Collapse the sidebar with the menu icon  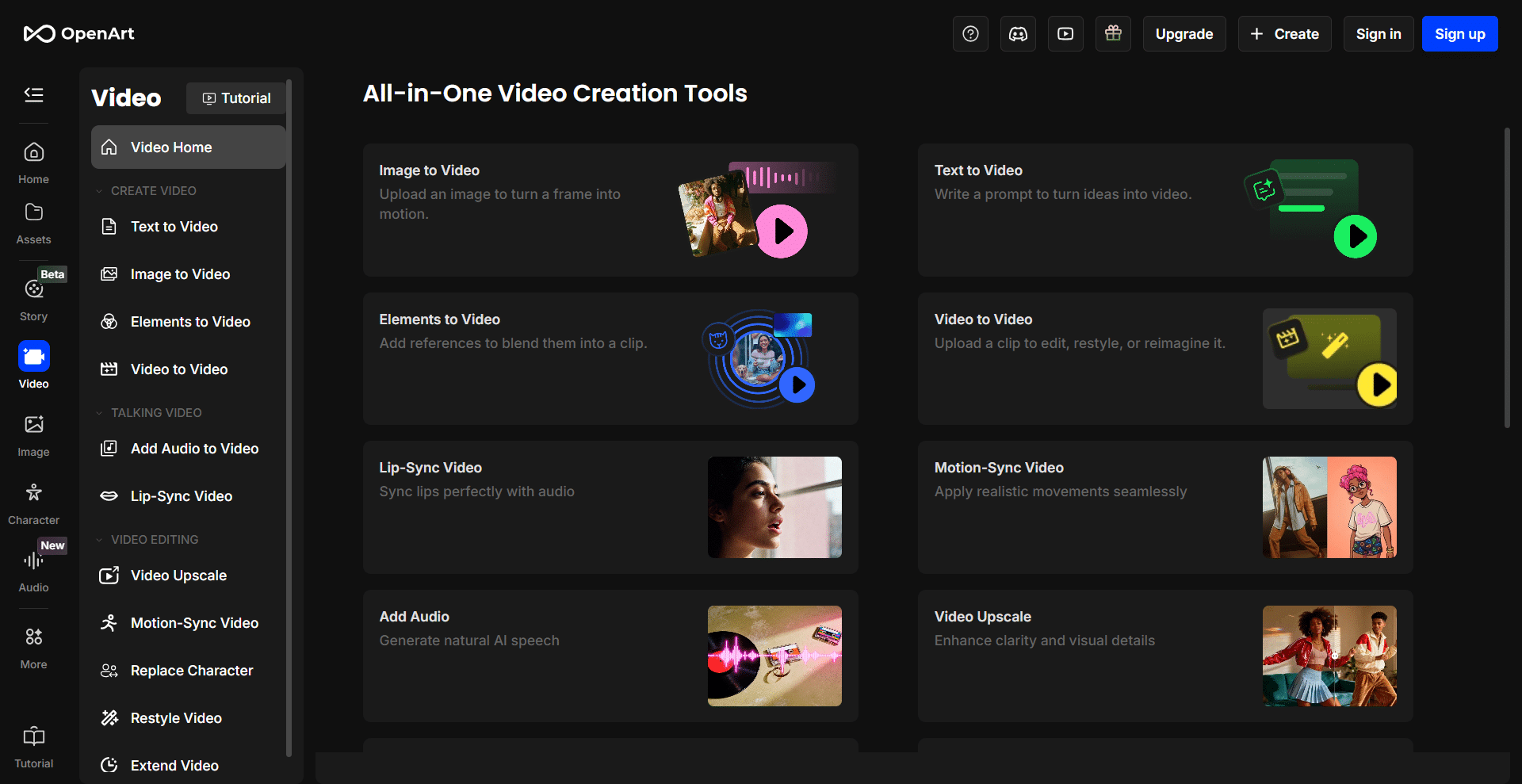pos(33,95)
